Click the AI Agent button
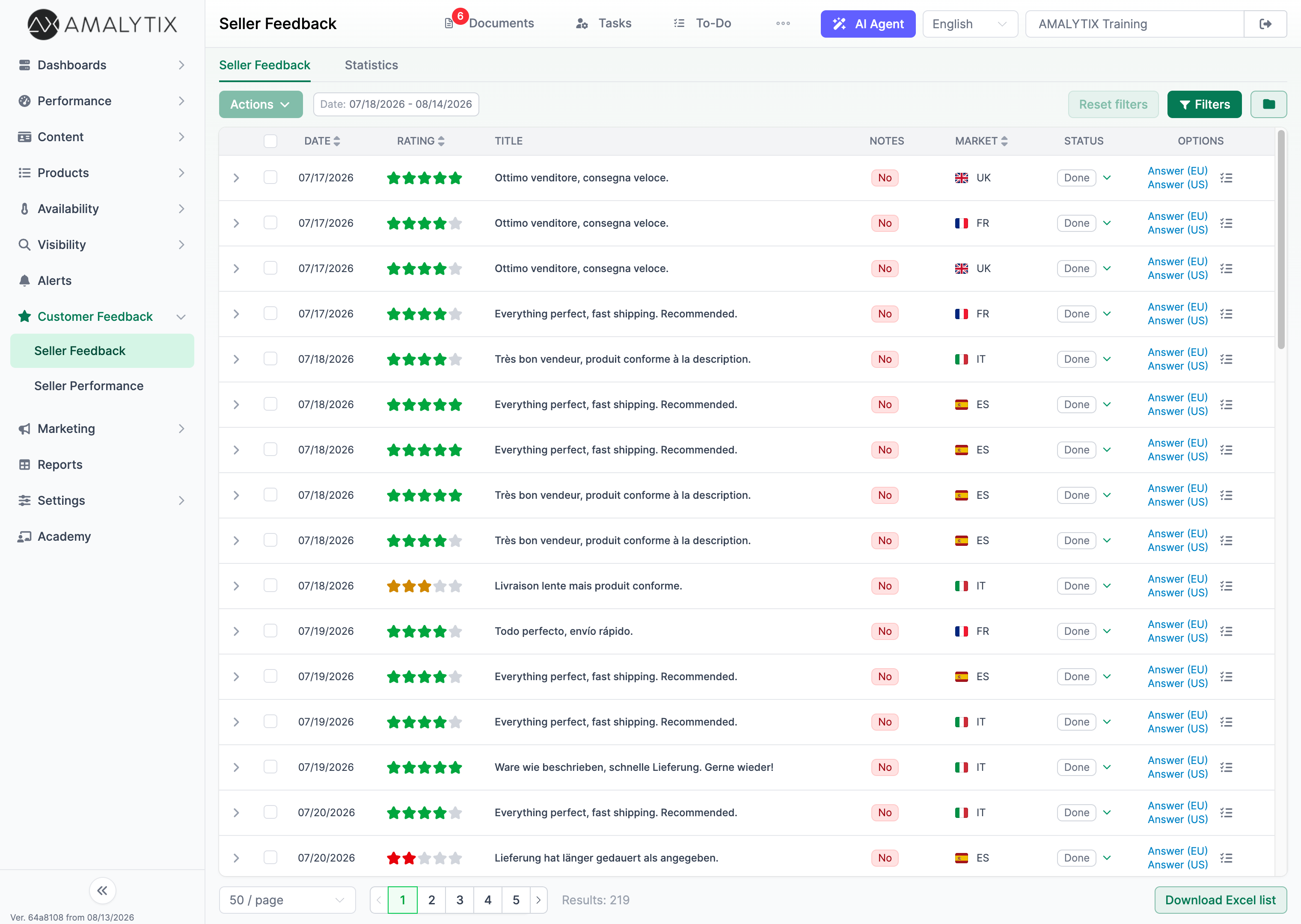The width and height of the screenshot is (1301, 924). (x=867, y=24)
